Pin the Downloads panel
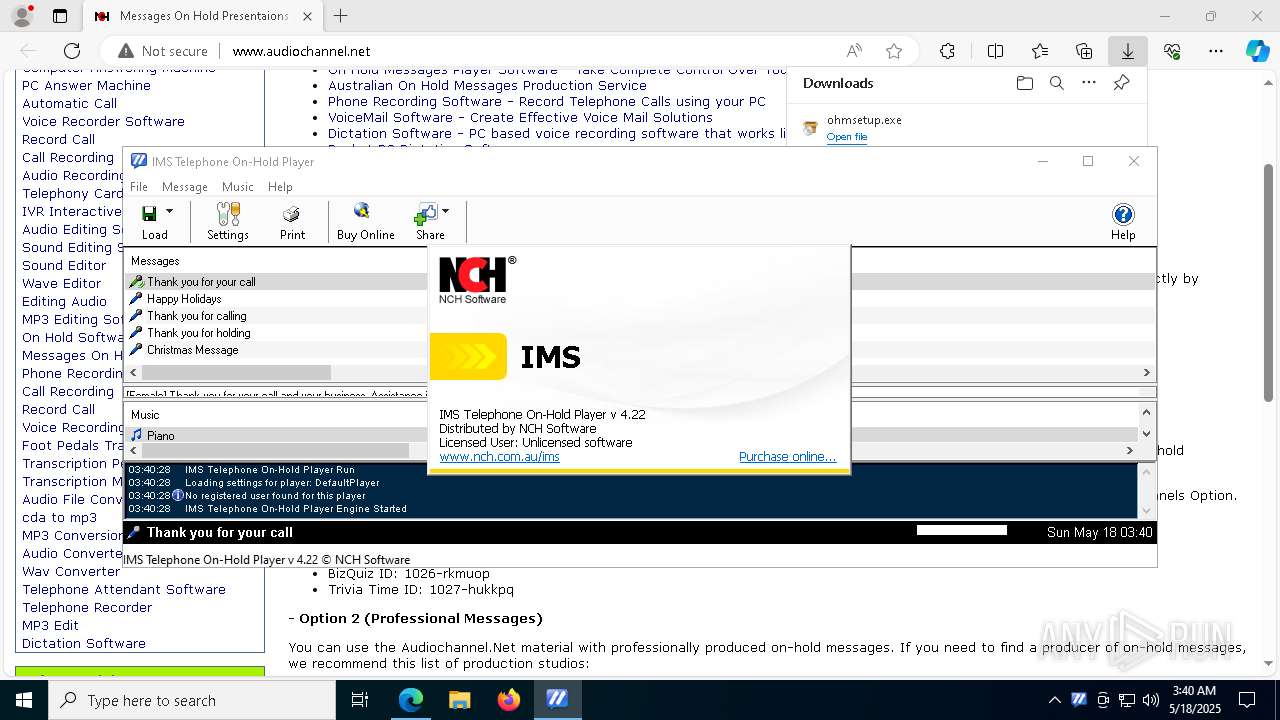 pos(1121,83)
